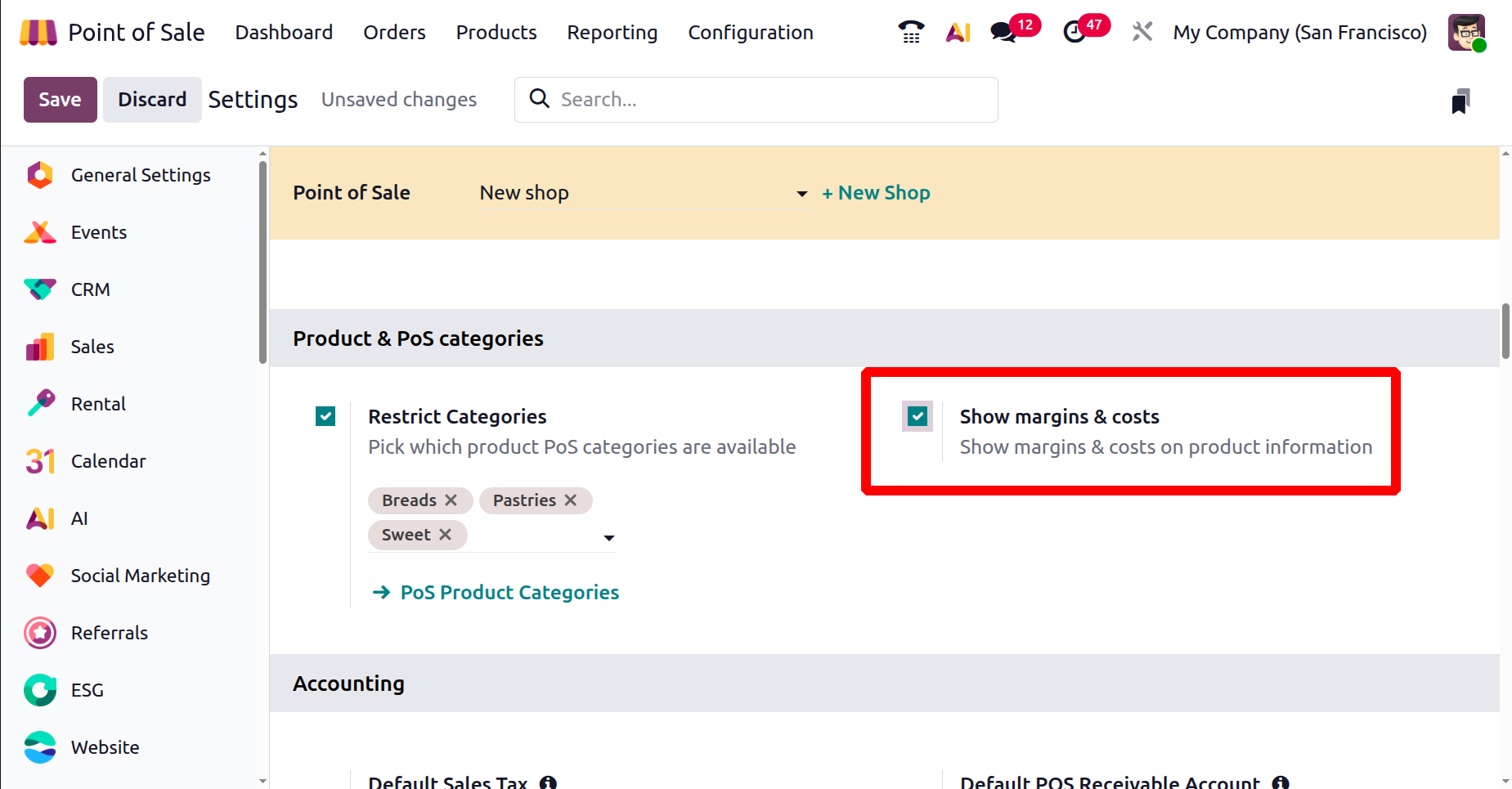Toggle Show margins & costs checkbox
Screen dimensions: 1512x789
tap(918, 417)
